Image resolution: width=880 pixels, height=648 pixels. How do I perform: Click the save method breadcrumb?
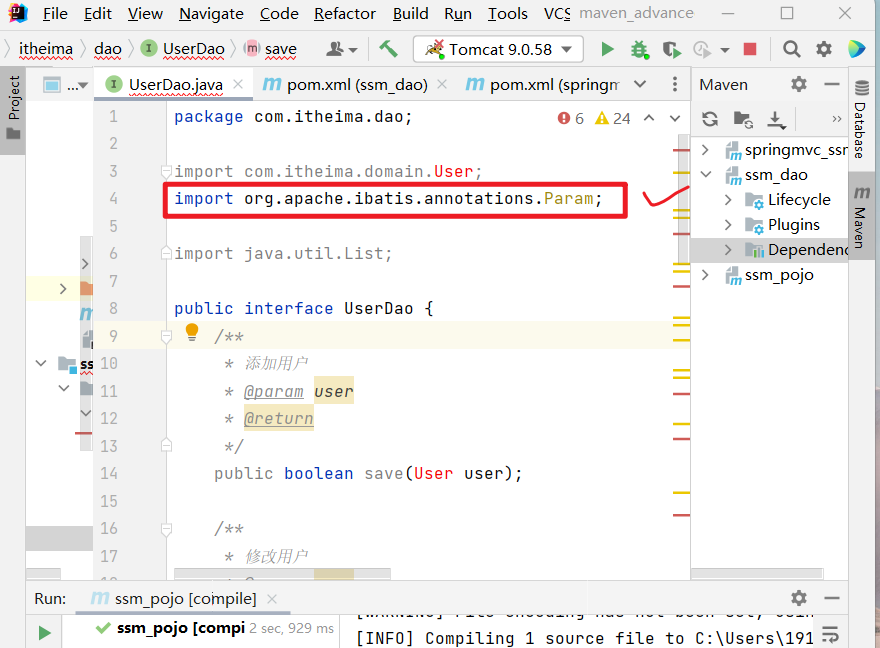271,49
